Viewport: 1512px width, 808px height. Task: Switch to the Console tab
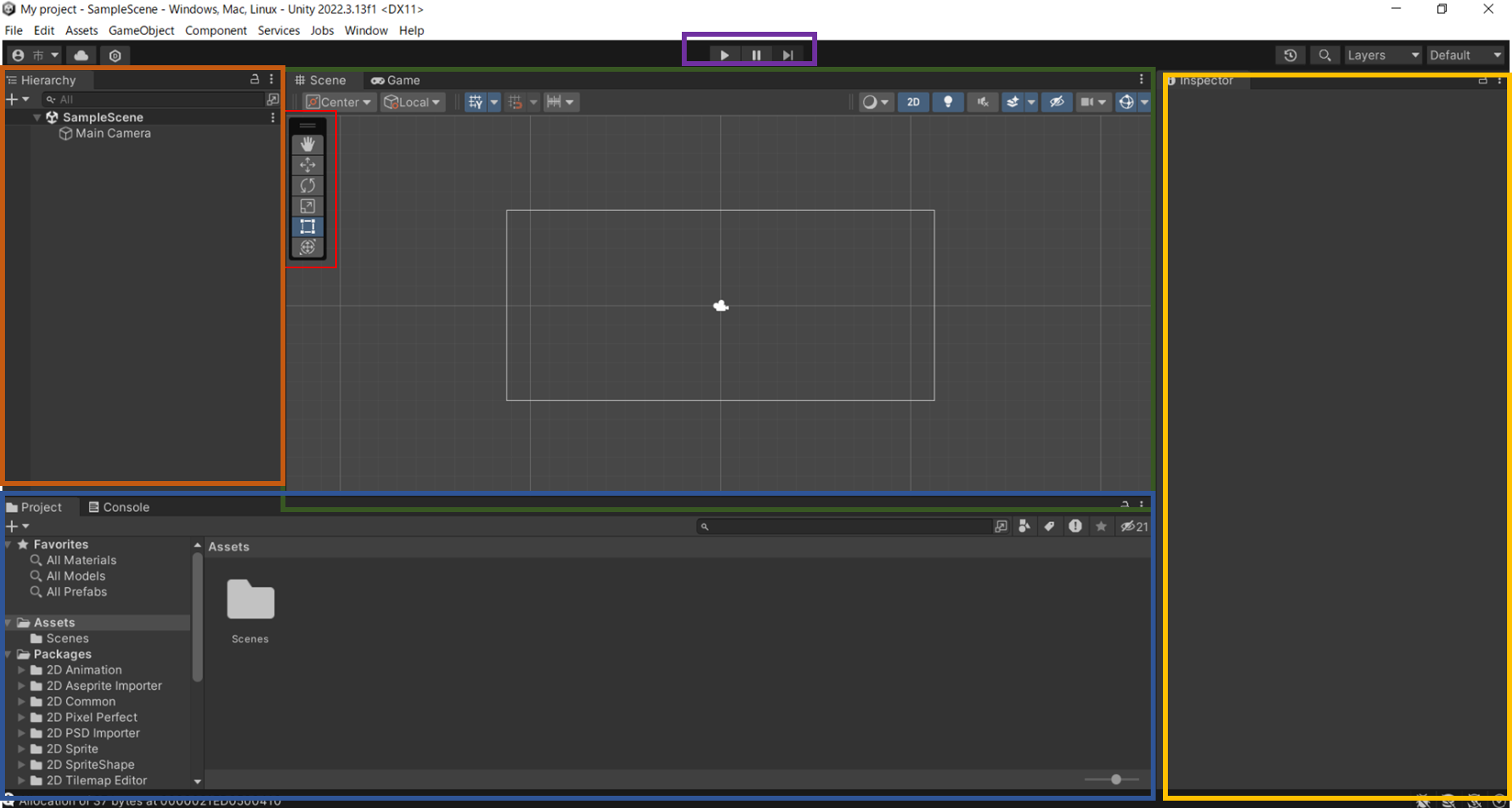pyautogui.click(x=119, y=507)
